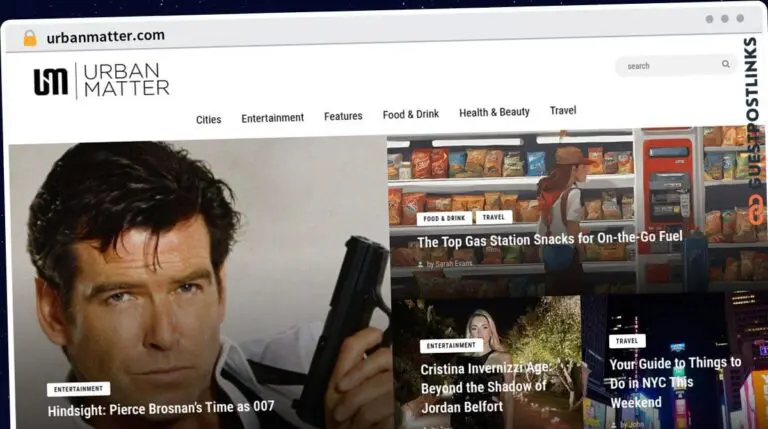Click author Sarah Evans byline

coord(445,264)
